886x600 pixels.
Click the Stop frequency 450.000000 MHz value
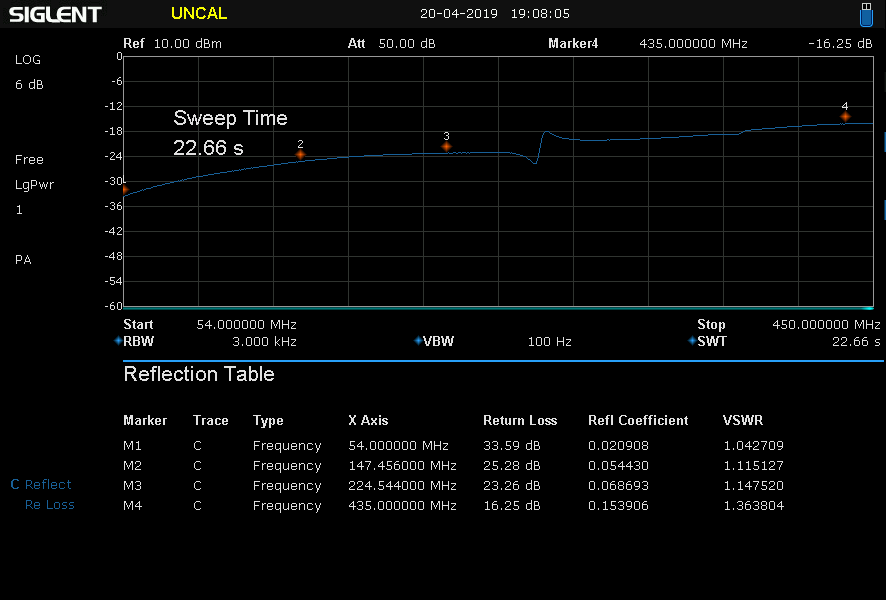[826, 325]
